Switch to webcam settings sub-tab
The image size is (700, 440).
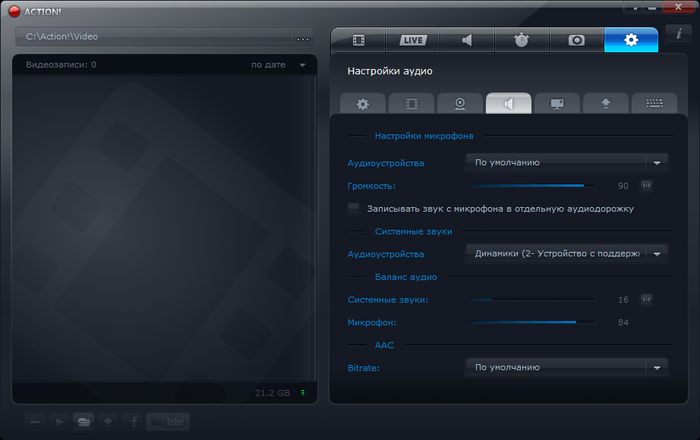460,103
